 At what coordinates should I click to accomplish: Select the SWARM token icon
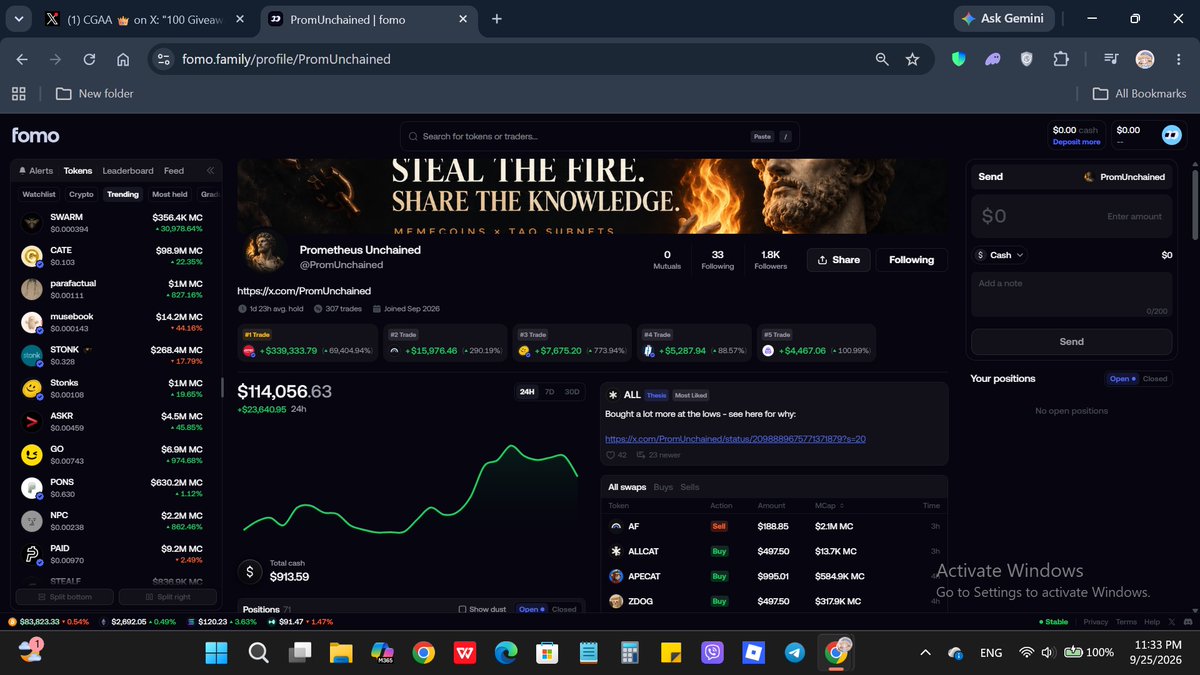tap(31, 222)
